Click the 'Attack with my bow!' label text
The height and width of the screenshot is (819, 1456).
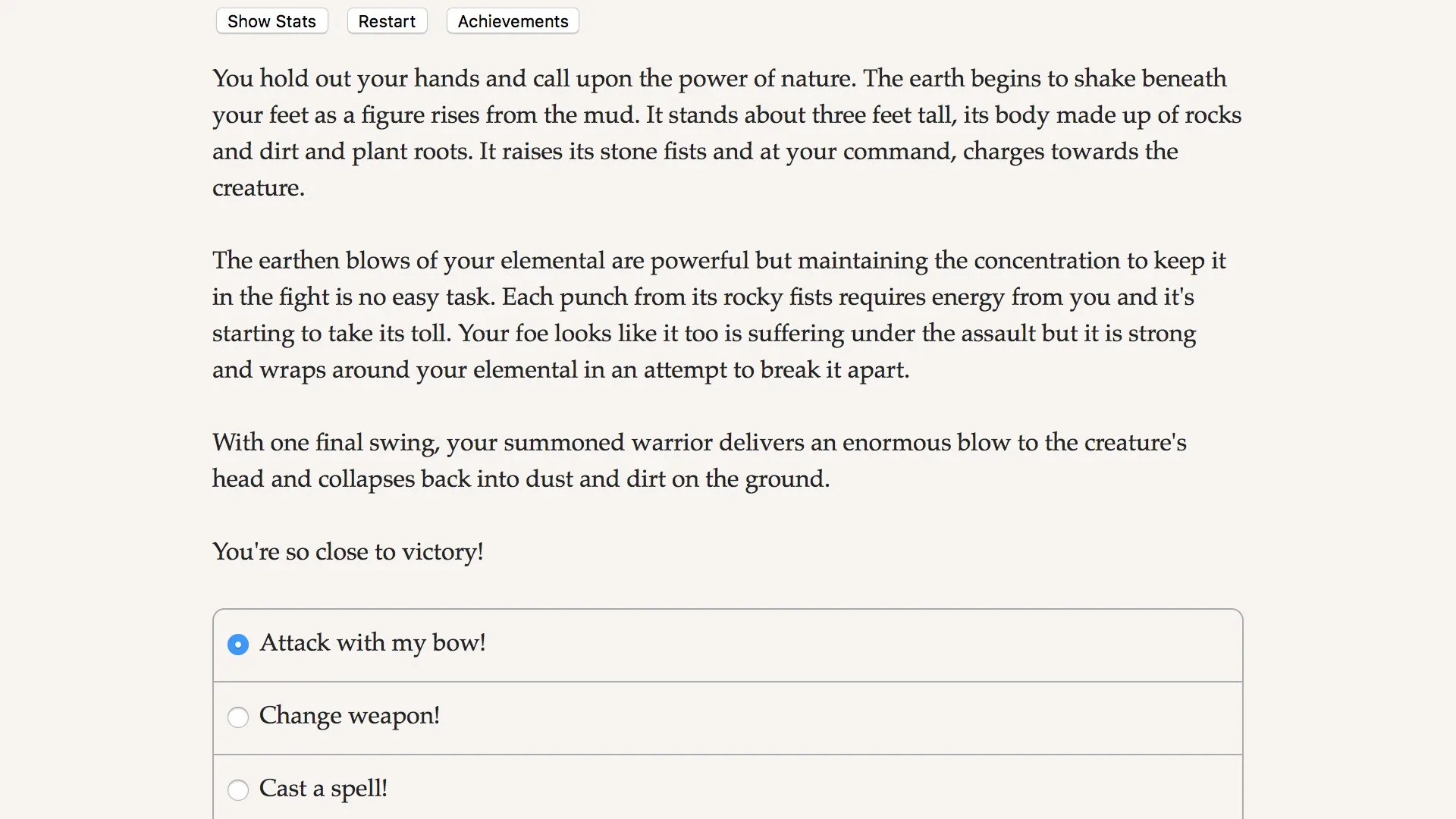point(372,643)
